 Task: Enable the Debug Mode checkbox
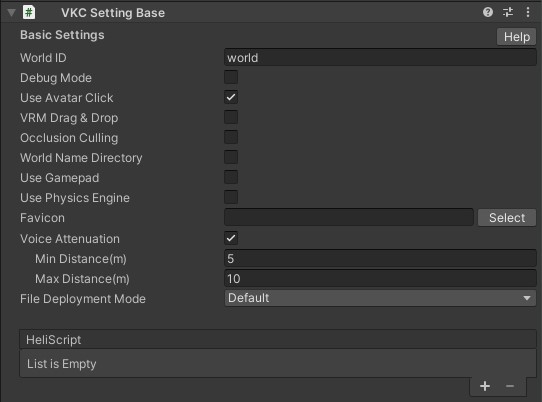pos(231,77)
